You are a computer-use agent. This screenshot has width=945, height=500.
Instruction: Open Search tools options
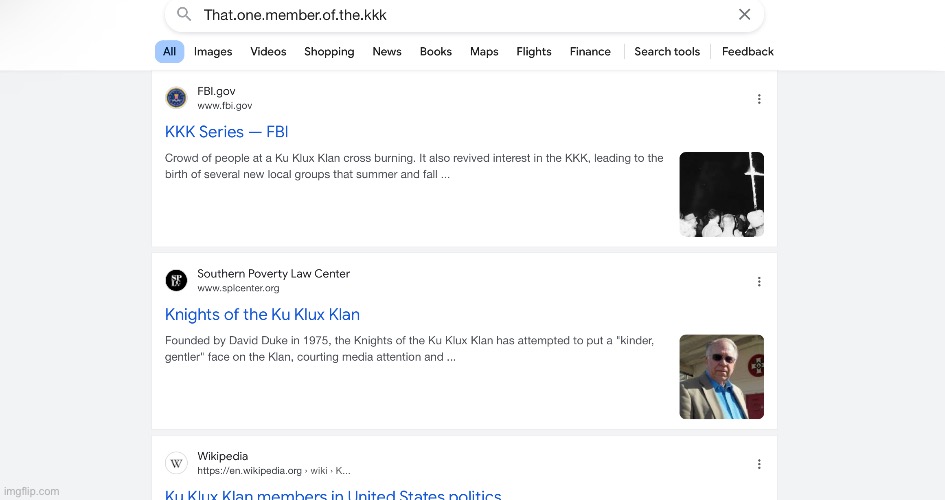667,52
